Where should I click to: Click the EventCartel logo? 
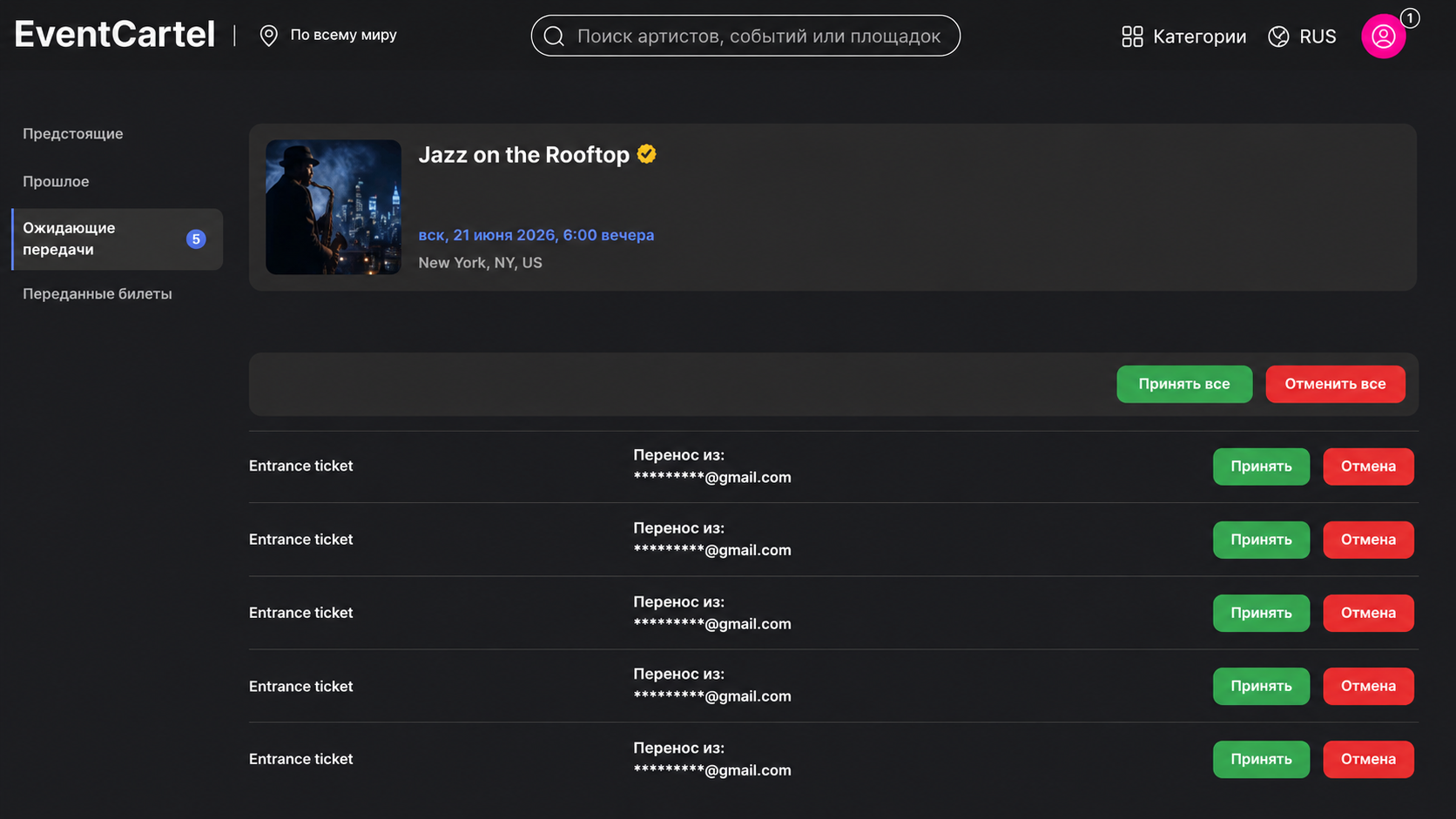pyautogui.click(x=114, y=35)
